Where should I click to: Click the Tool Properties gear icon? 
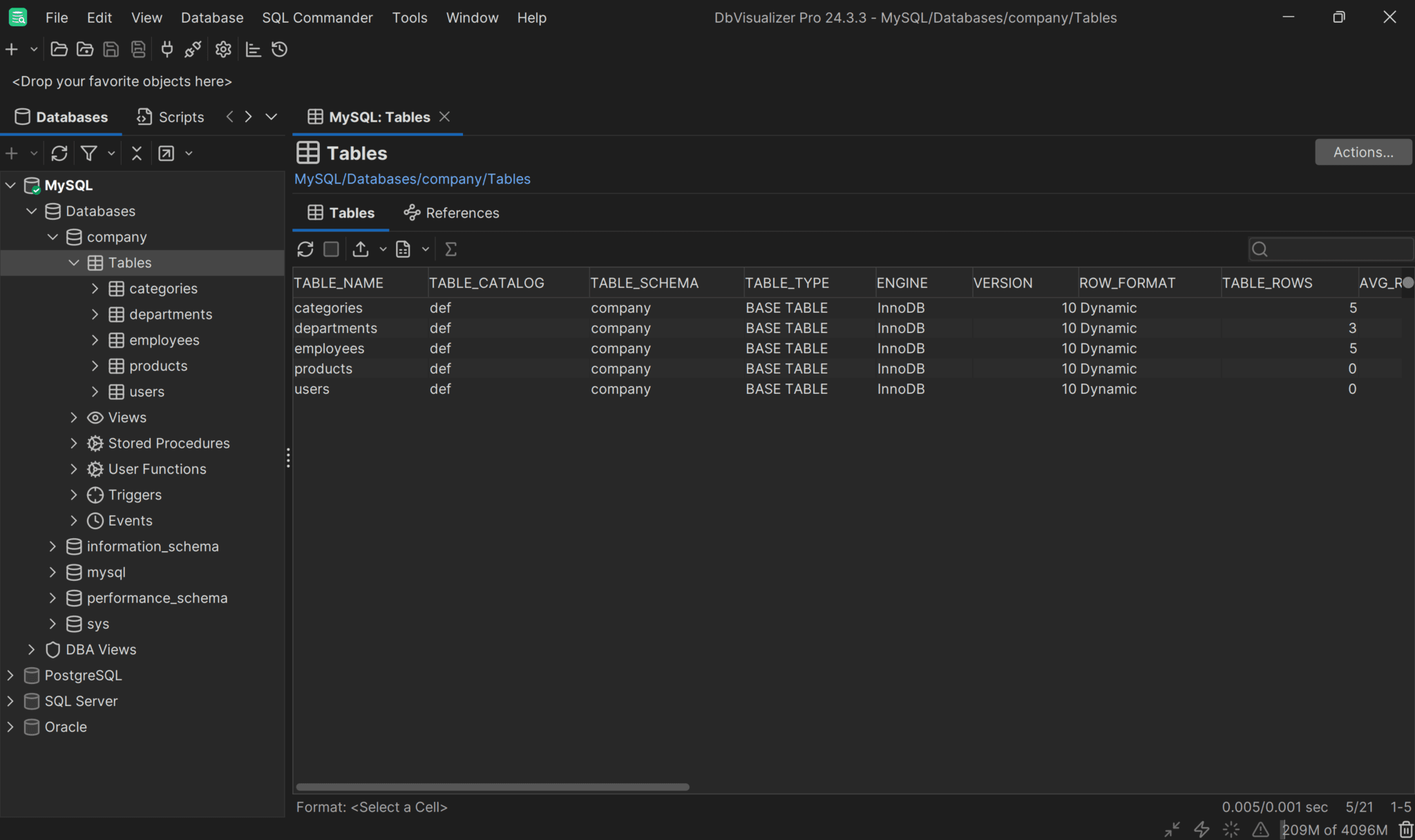point(222,49)
